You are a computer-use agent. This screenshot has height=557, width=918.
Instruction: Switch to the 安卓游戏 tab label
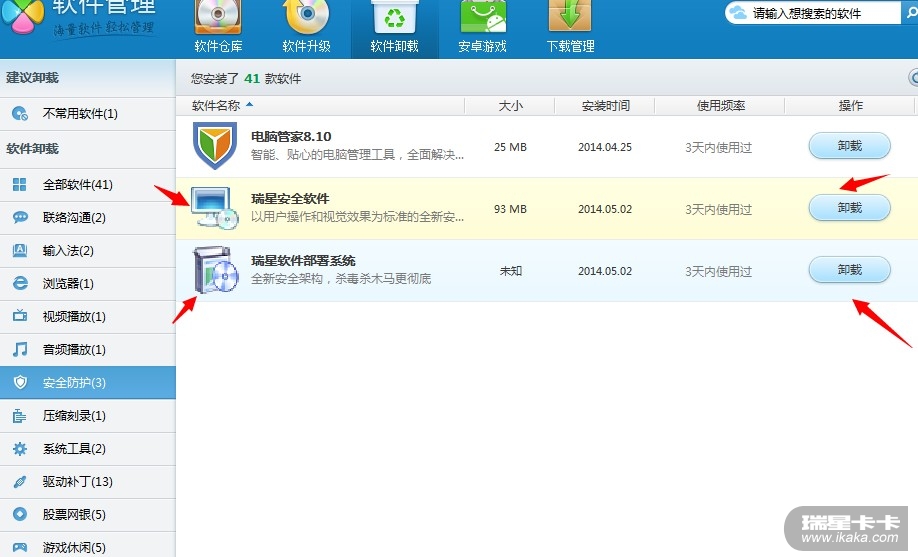coord(482,46)
